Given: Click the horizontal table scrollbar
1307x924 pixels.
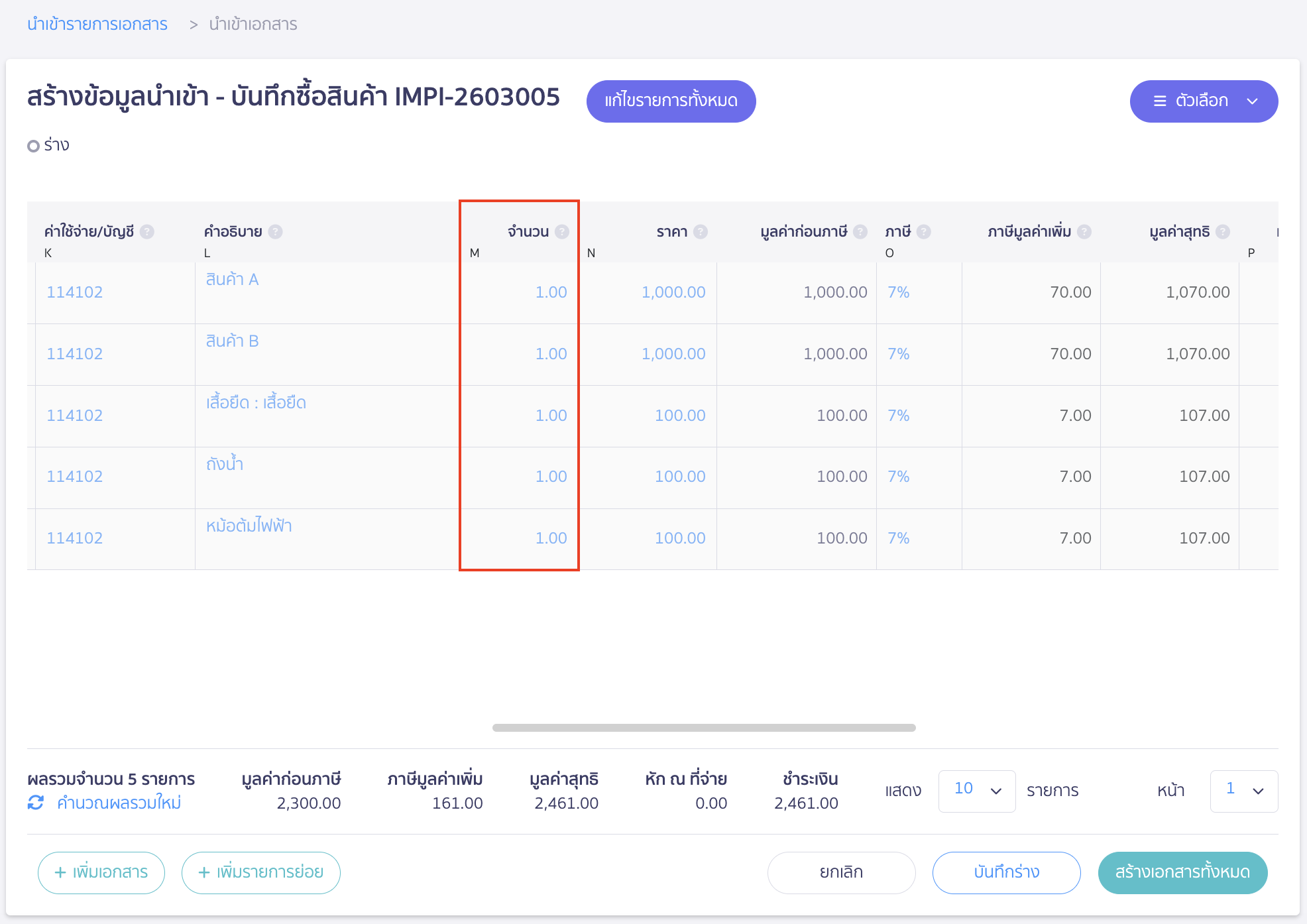Looking at the screenshot, I should (x=704, y=728).
